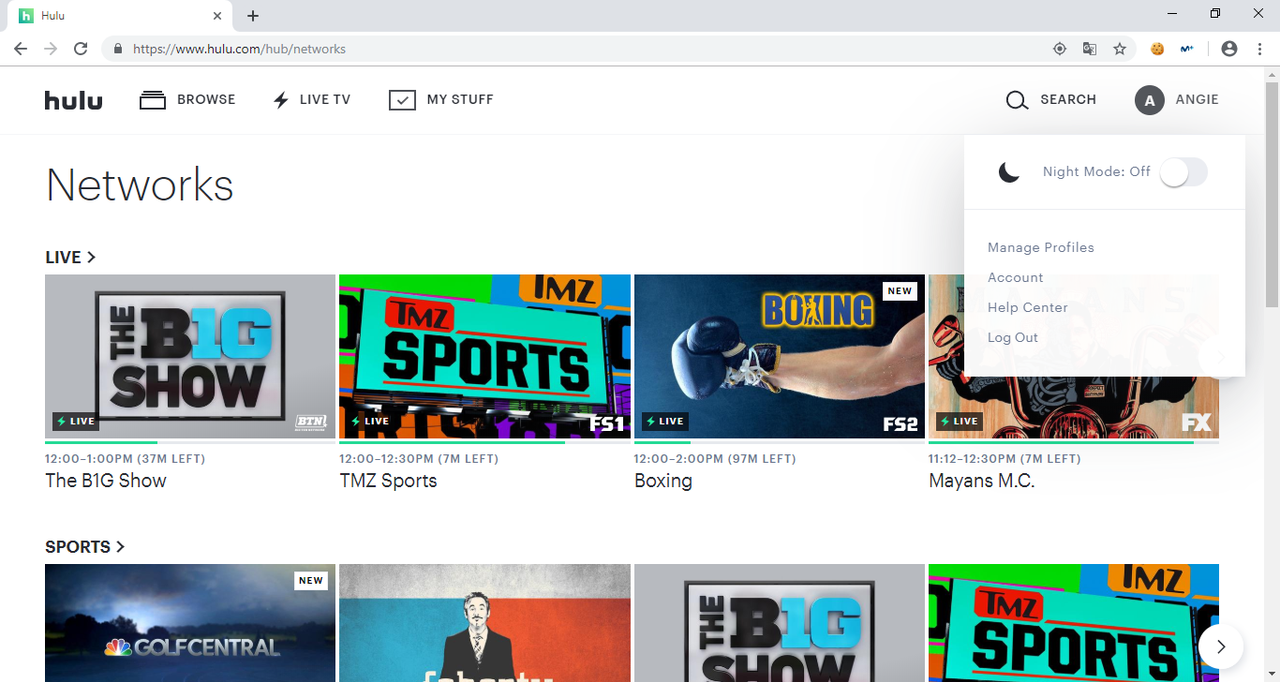Screen dimensions: 1280x682
Task: View site info padlock icon
Action: coord(118,48)
